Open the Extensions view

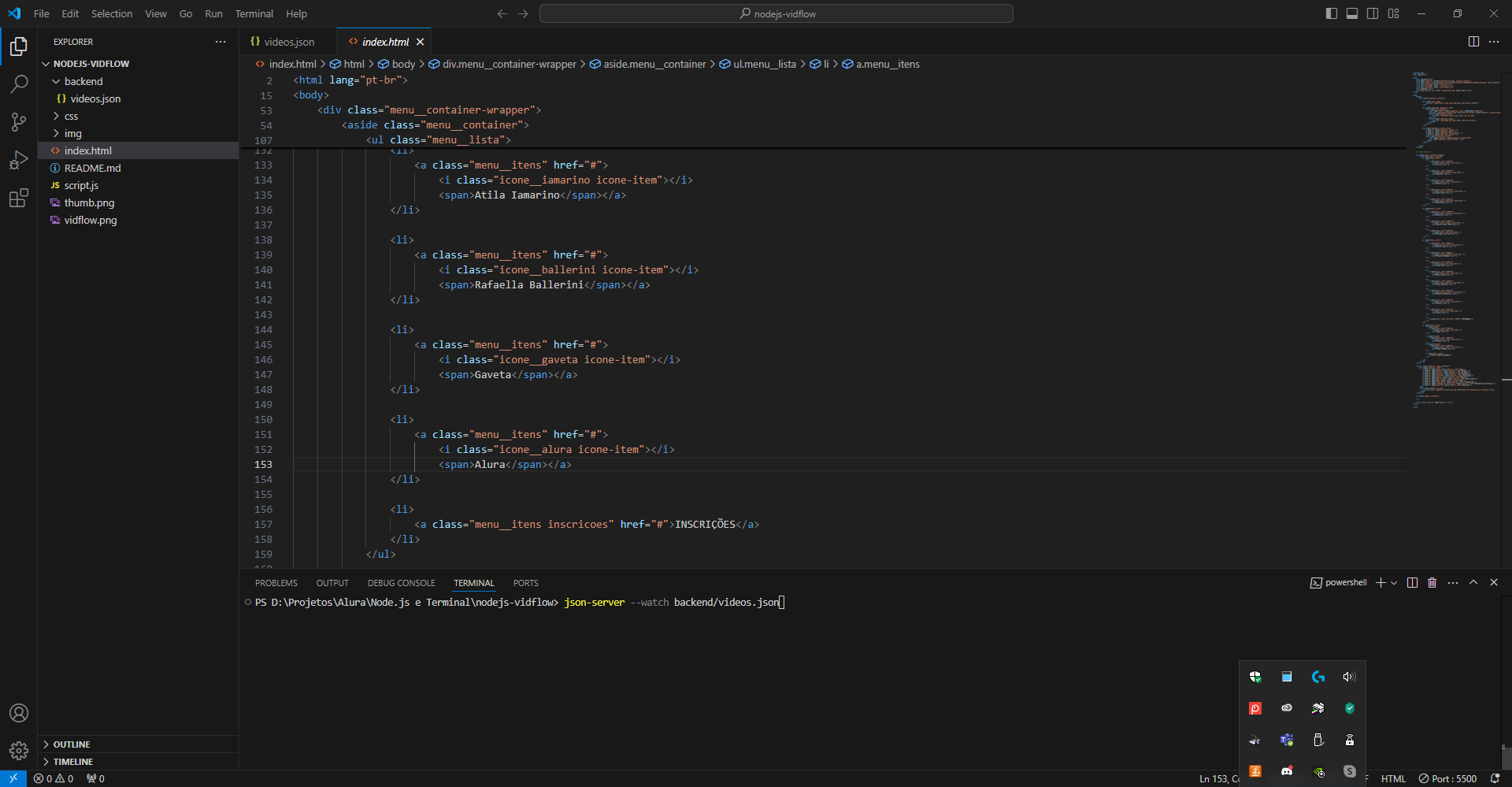click(x=19, y=198)
